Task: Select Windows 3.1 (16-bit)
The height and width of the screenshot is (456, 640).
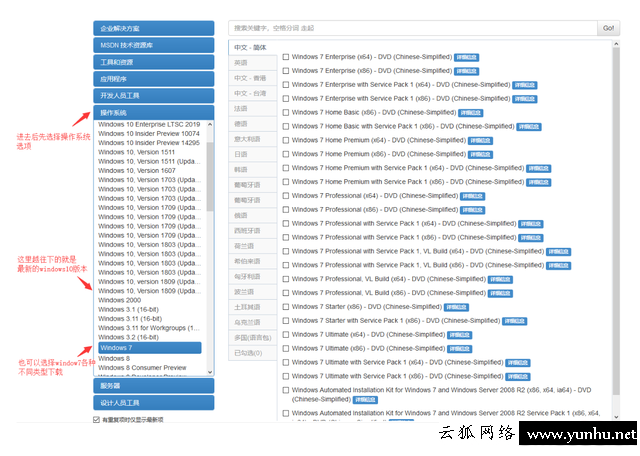Action: click(128, 309)
